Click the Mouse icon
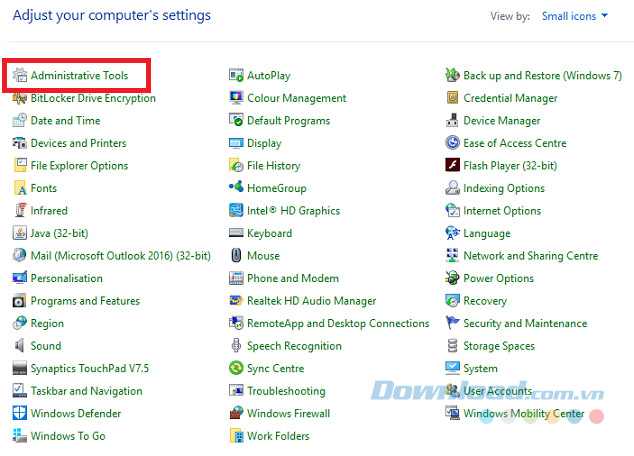634x456 pixels. (236, 255)
